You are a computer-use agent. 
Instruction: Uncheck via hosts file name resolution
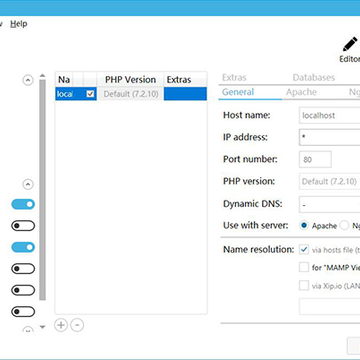click(x=304, y=249)
